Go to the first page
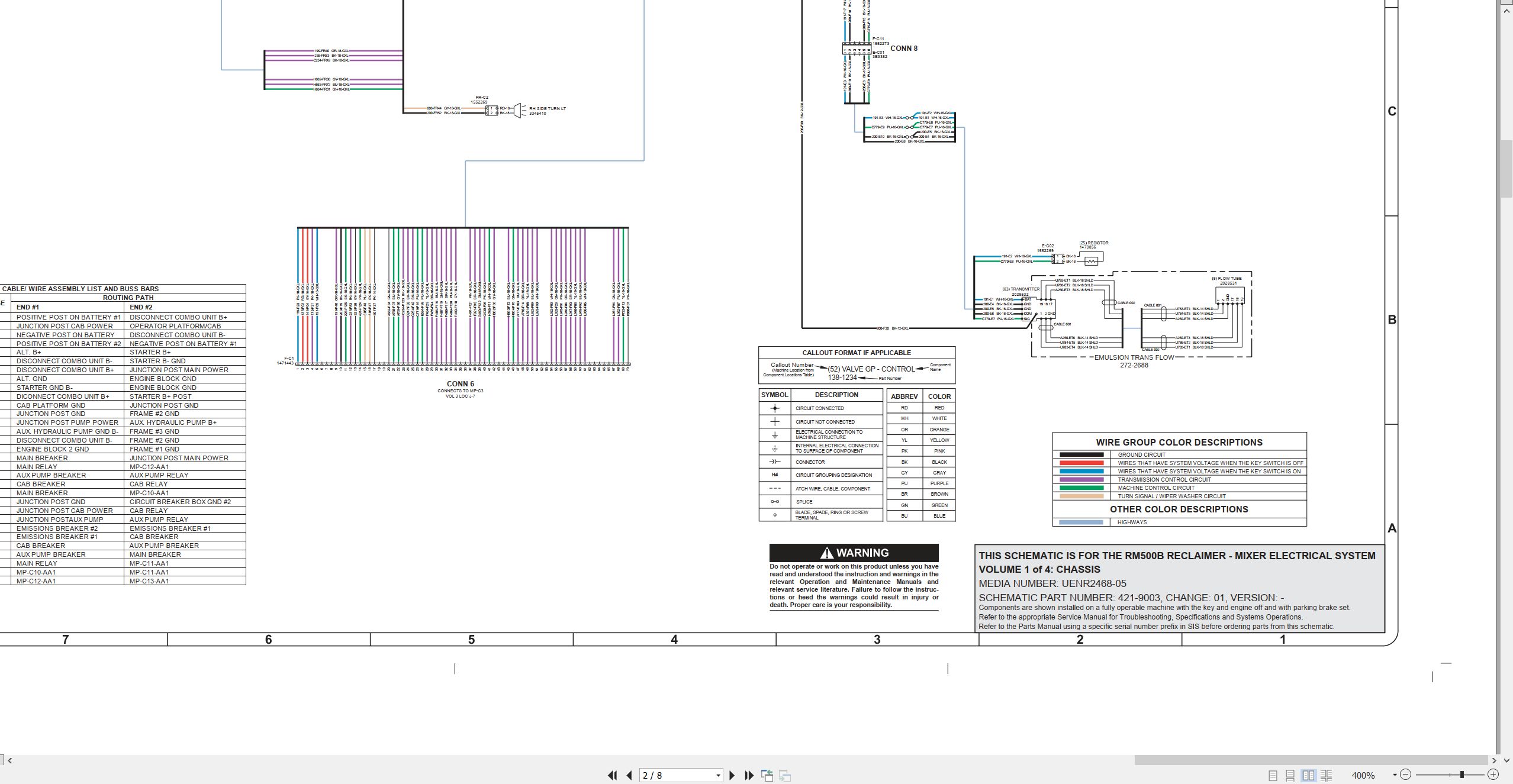This screenshot has width=1513, height=784. (x=613, y=775)
